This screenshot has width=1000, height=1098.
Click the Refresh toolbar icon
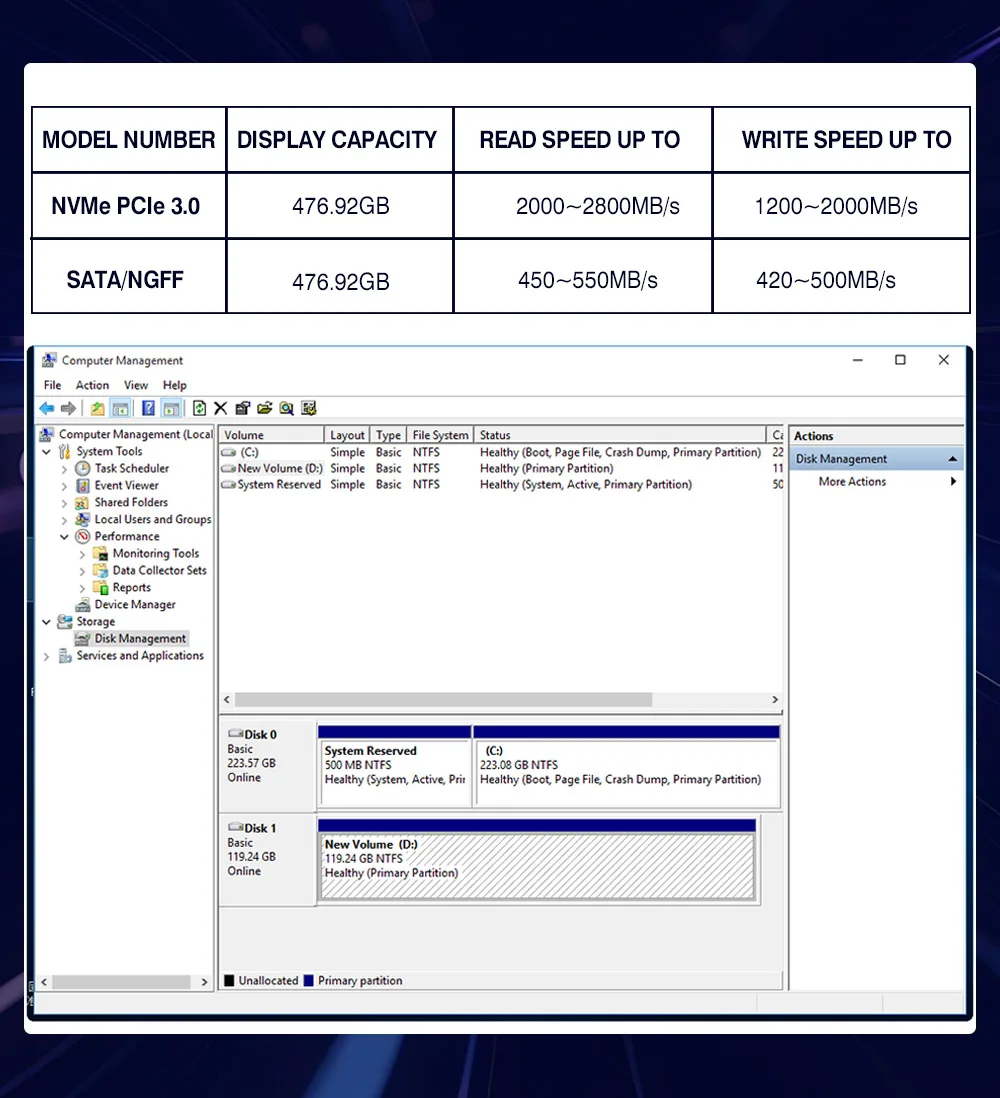point(199,408)
